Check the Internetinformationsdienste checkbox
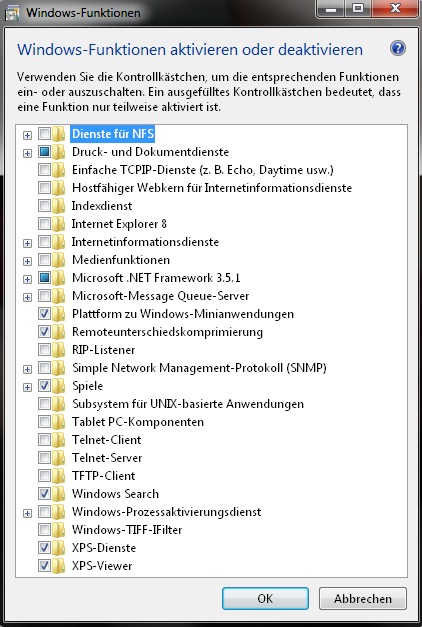 (44, 242)
